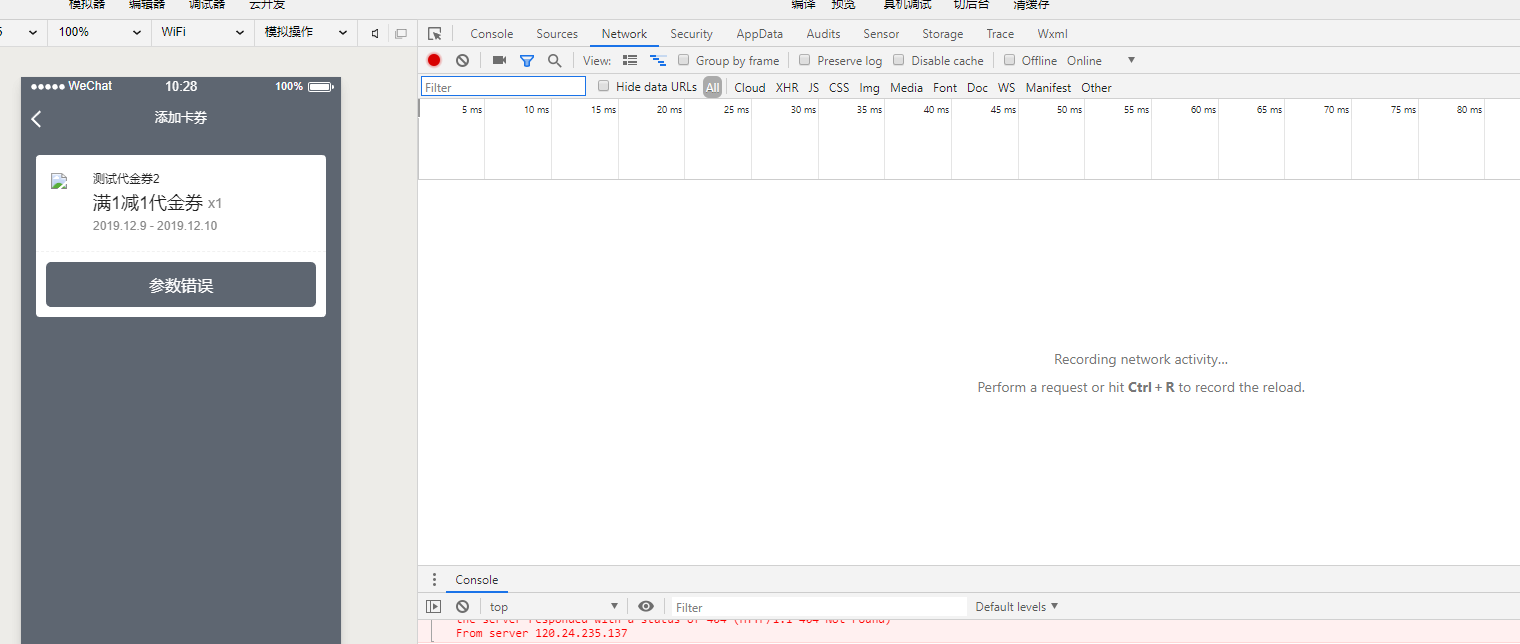Click the 满1减1代金券 coupon title

click(x=148, y=203)
